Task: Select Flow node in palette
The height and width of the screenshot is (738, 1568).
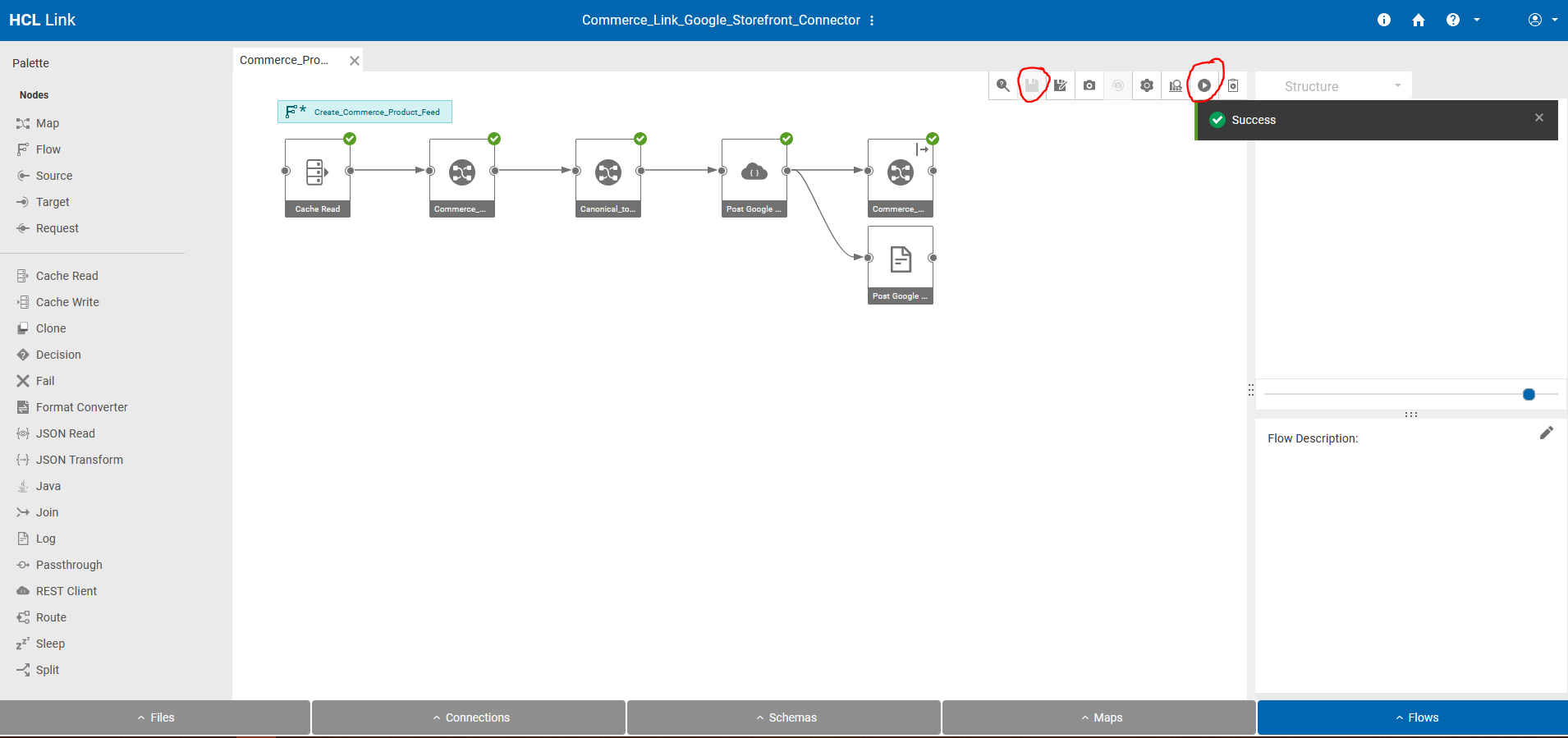Action: tap(38, 149)
